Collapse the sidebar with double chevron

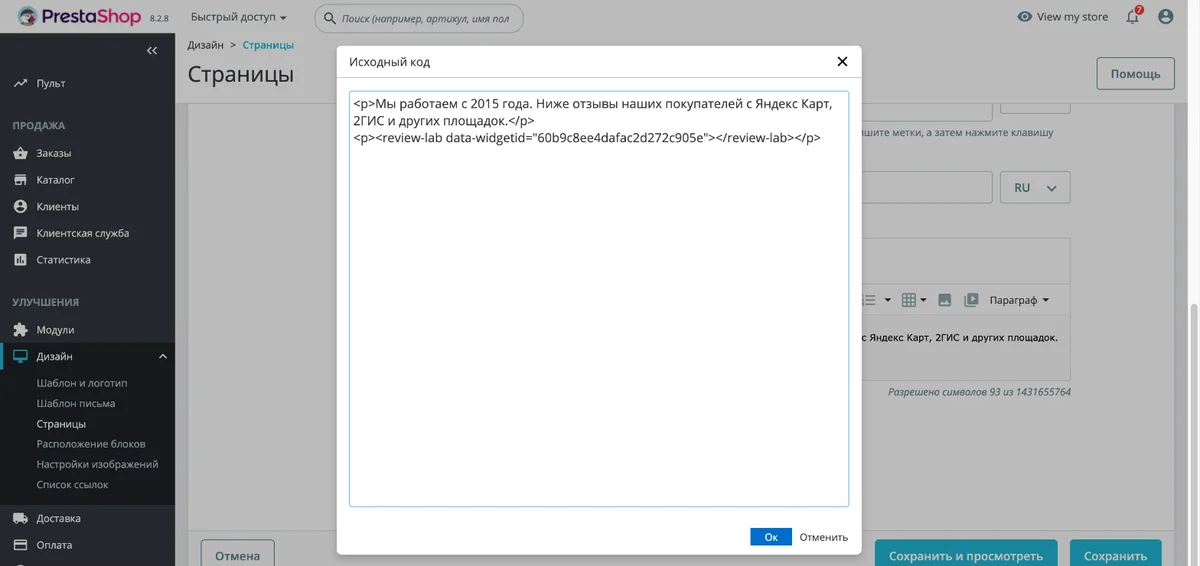tap(152, 50)
